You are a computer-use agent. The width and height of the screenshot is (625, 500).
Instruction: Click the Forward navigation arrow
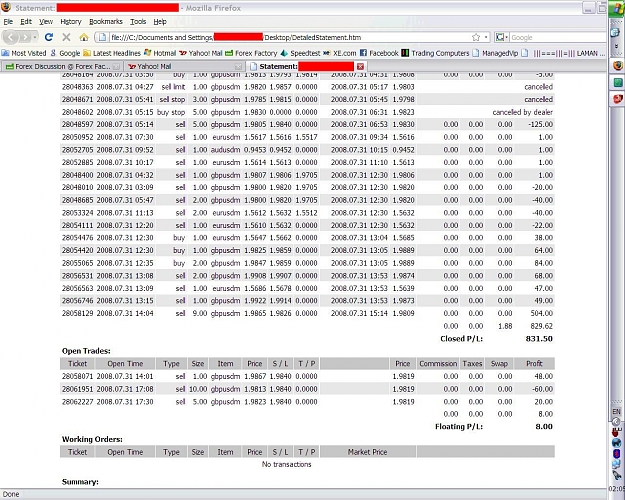pyautogui.click(x=25, y=37)
